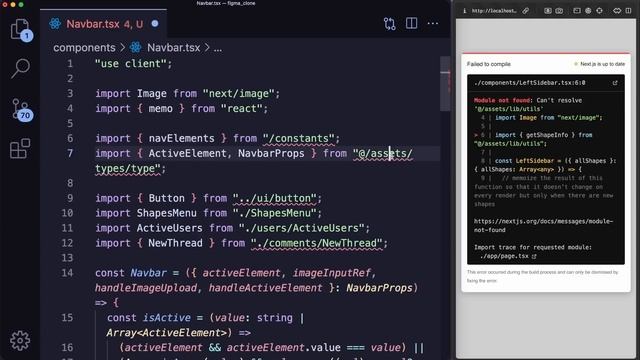The height and width of the screenshot is (360, 640).
Task: Open Source Control view showing 70 changes
Action: click(20, 109)
